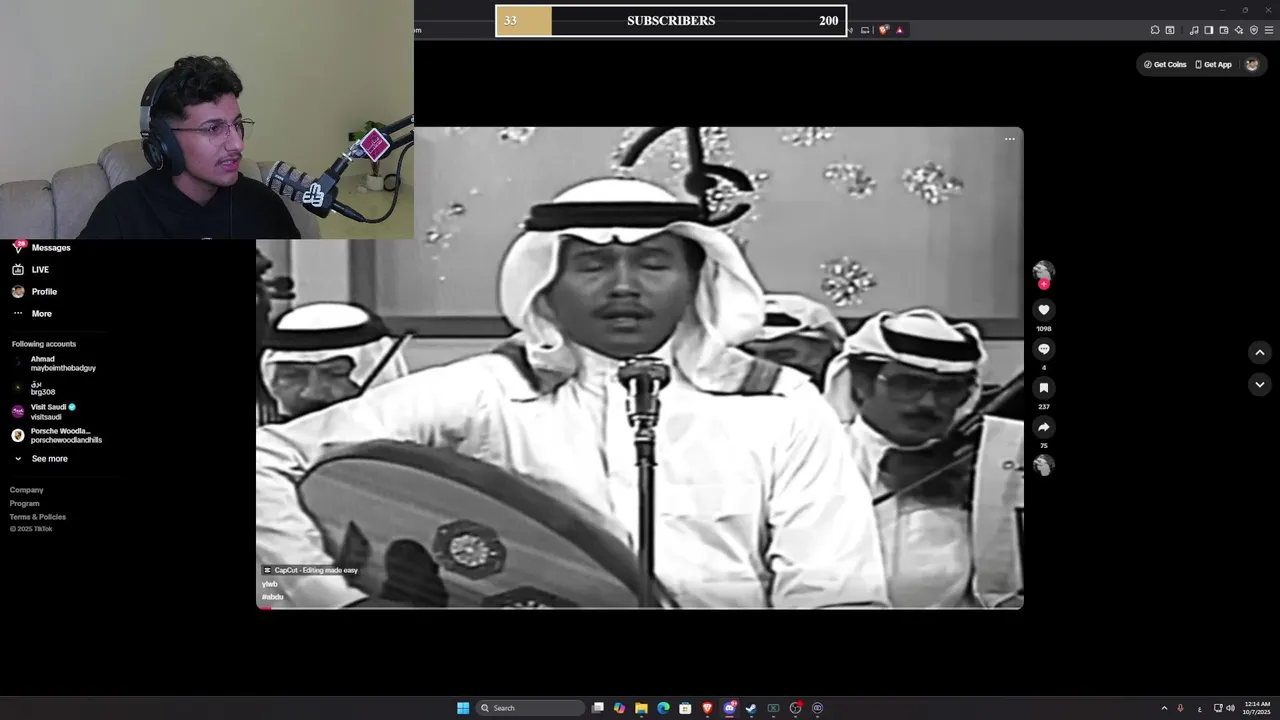Open the spinning sound disc thumbnail
Screen dimensions: 1280x720
coord(1044,465)
